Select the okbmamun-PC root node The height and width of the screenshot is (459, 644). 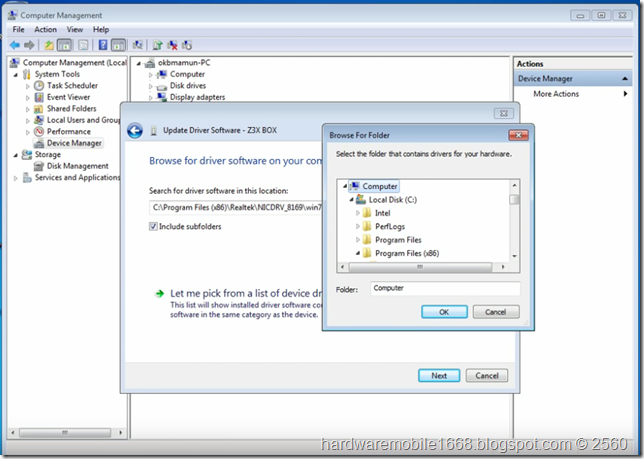(x=184, y=63)
